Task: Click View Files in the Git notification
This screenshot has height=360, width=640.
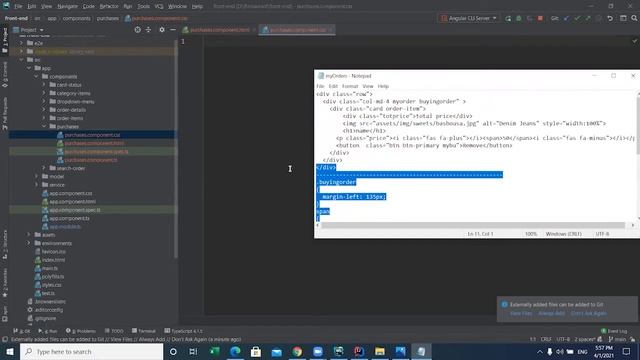Action: 521,313
